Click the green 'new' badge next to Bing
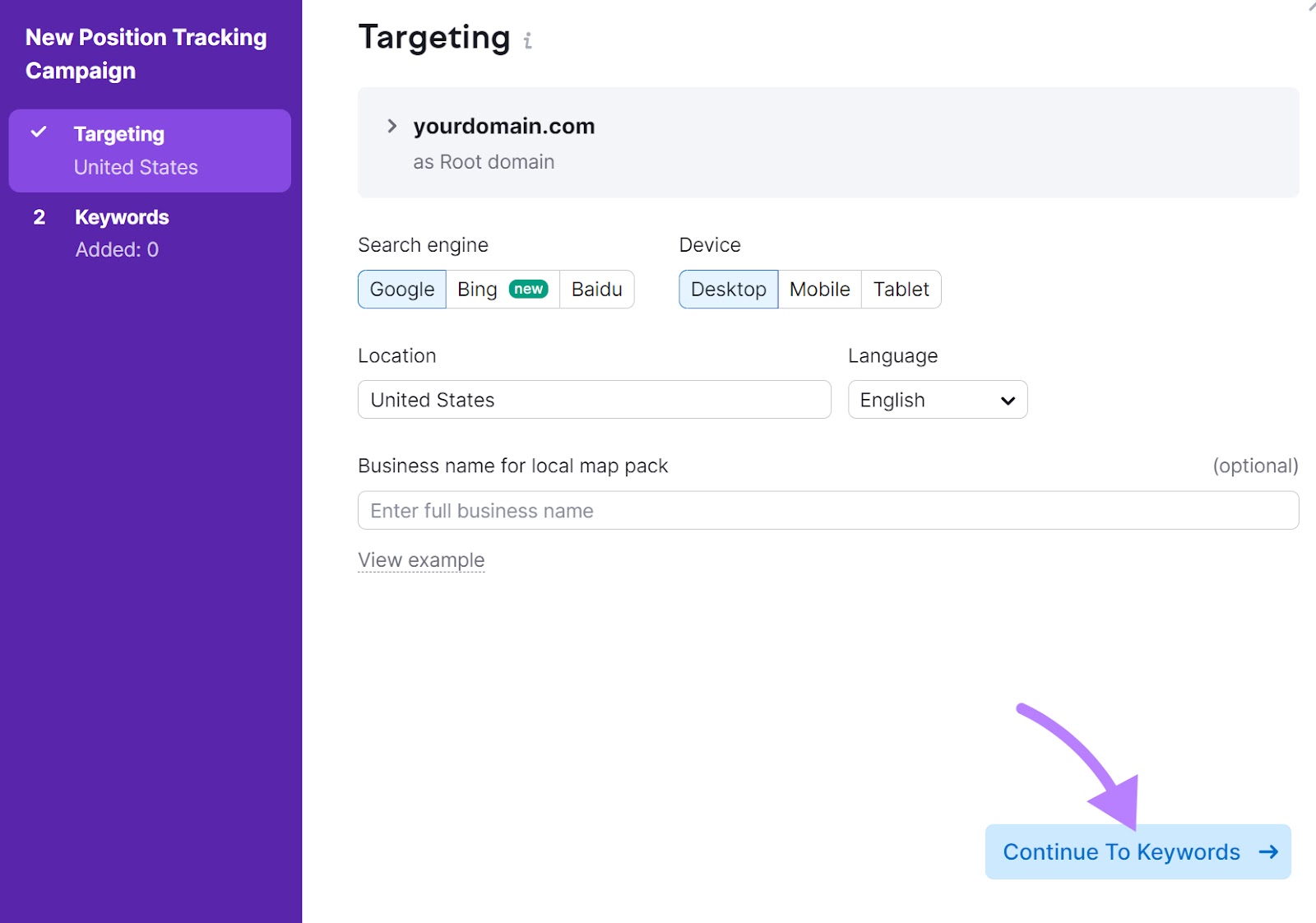1316x923 pixels. 528,289
